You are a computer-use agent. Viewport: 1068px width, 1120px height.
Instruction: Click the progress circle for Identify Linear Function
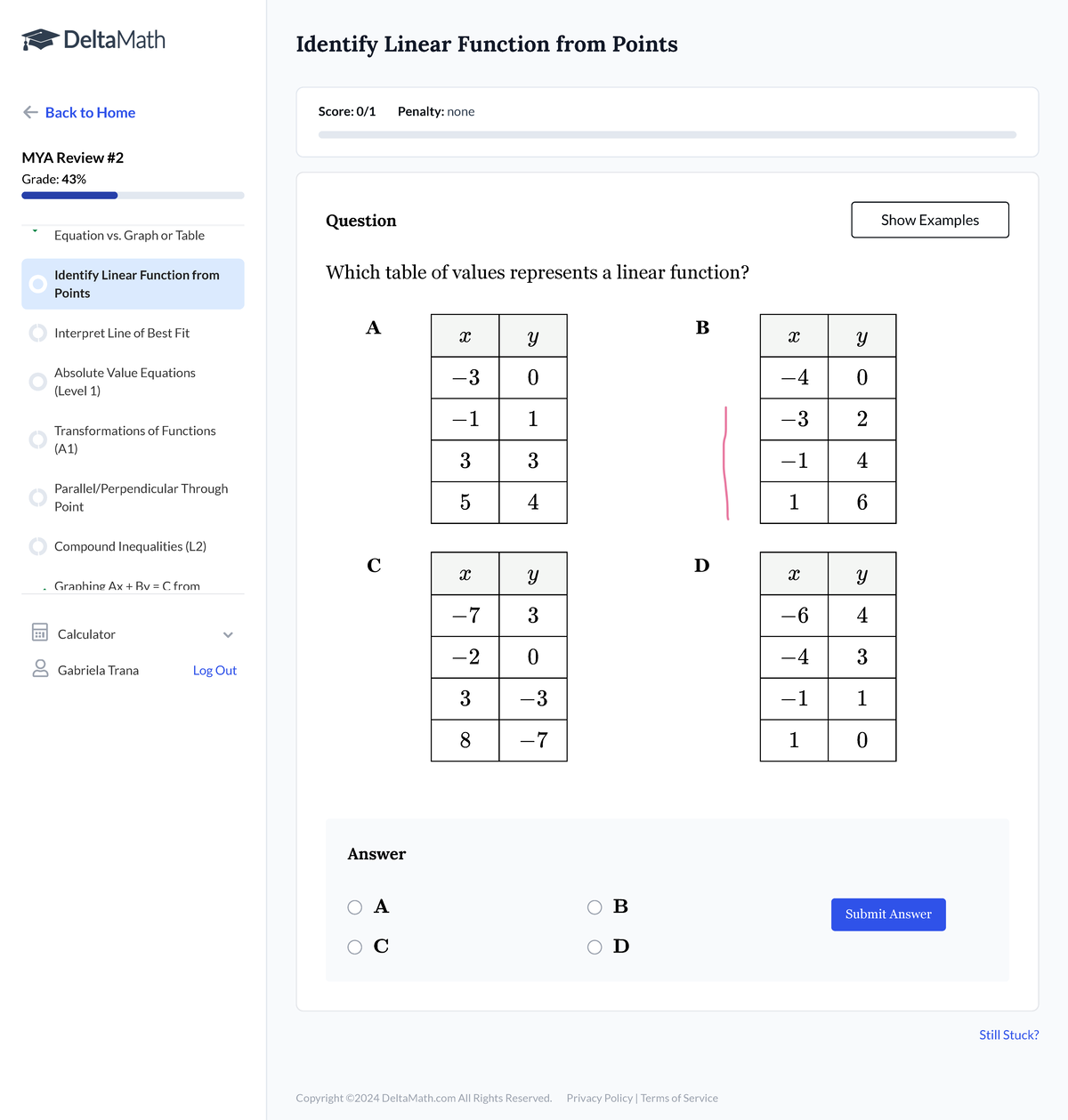[37, 284]
